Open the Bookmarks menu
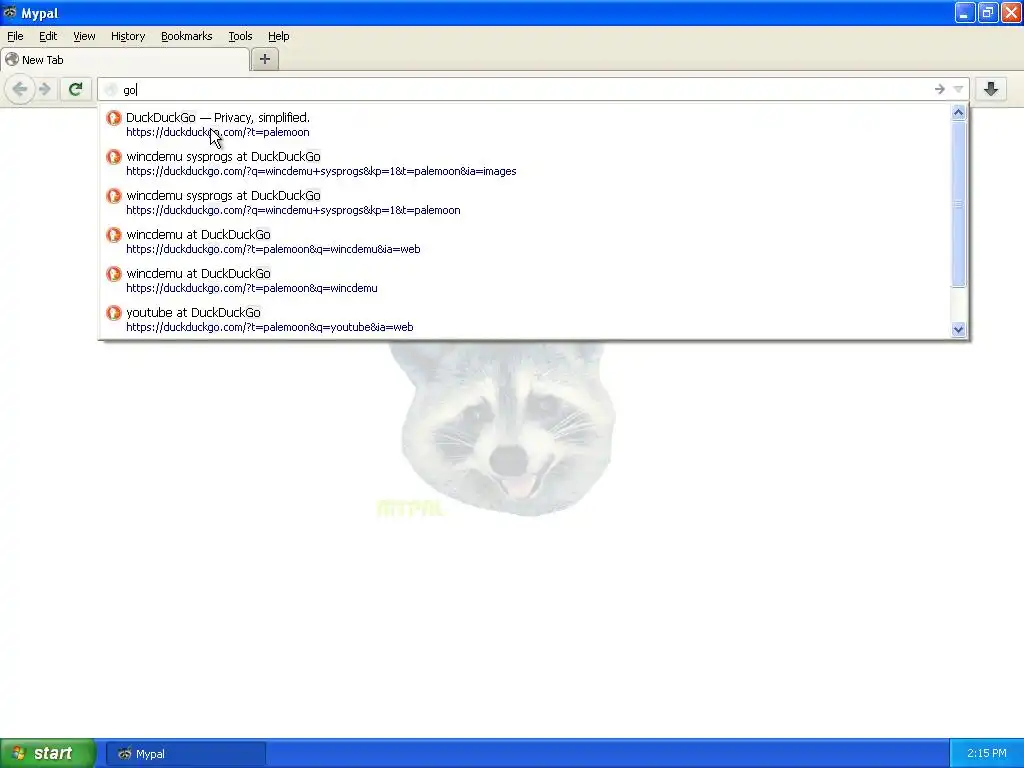1024x768 pixels. pos(187,37)
